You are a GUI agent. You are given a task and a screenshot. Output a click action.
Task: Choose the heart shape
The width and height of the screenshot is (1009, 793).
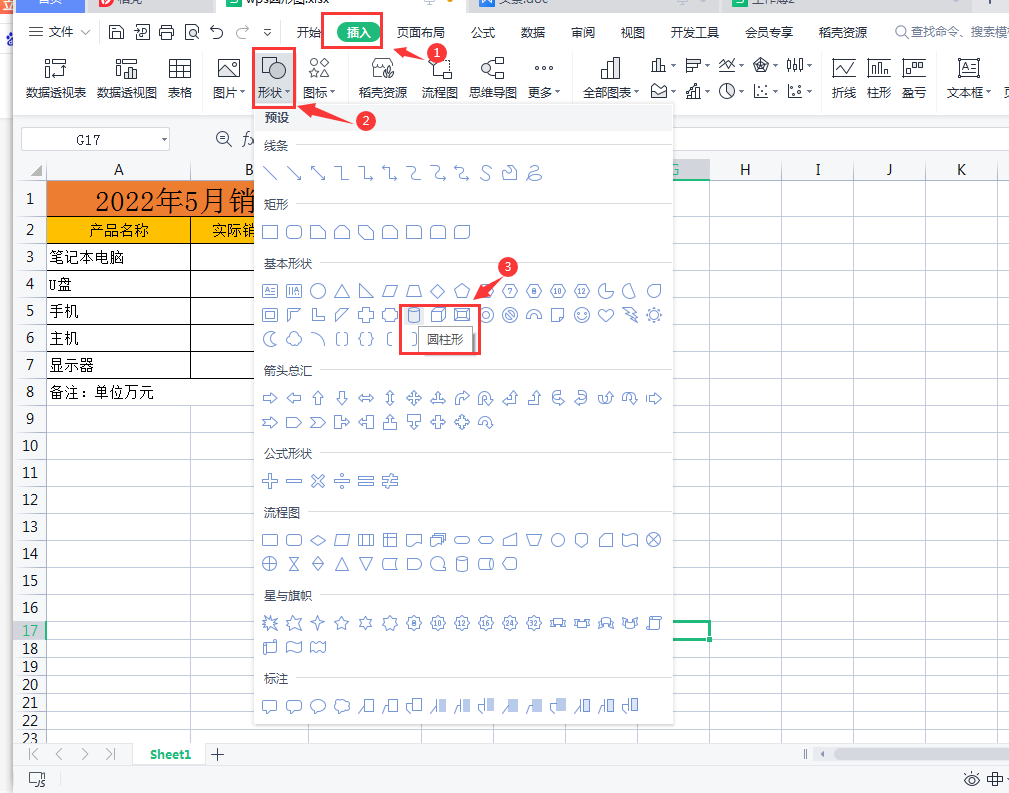606,315
